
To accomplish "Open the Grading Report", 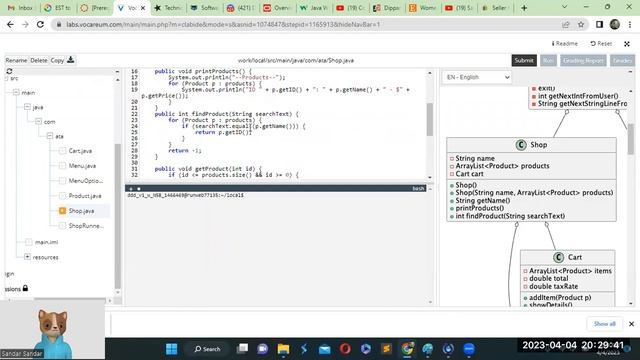I will click(x=583, y=60).
